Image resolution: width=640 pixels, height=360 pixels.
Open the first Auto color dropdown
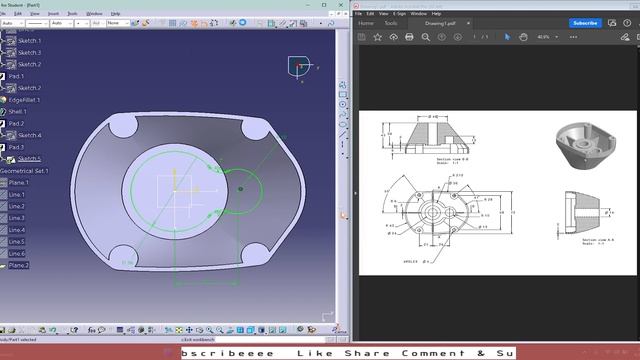tap(13, 24)
